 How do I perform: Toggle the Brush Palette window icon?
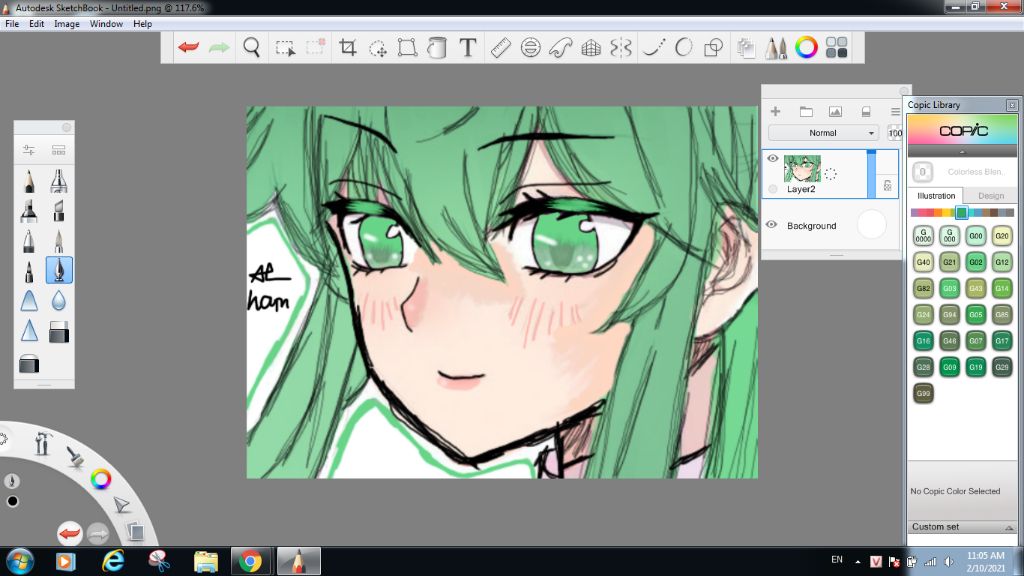coord(776,48)
